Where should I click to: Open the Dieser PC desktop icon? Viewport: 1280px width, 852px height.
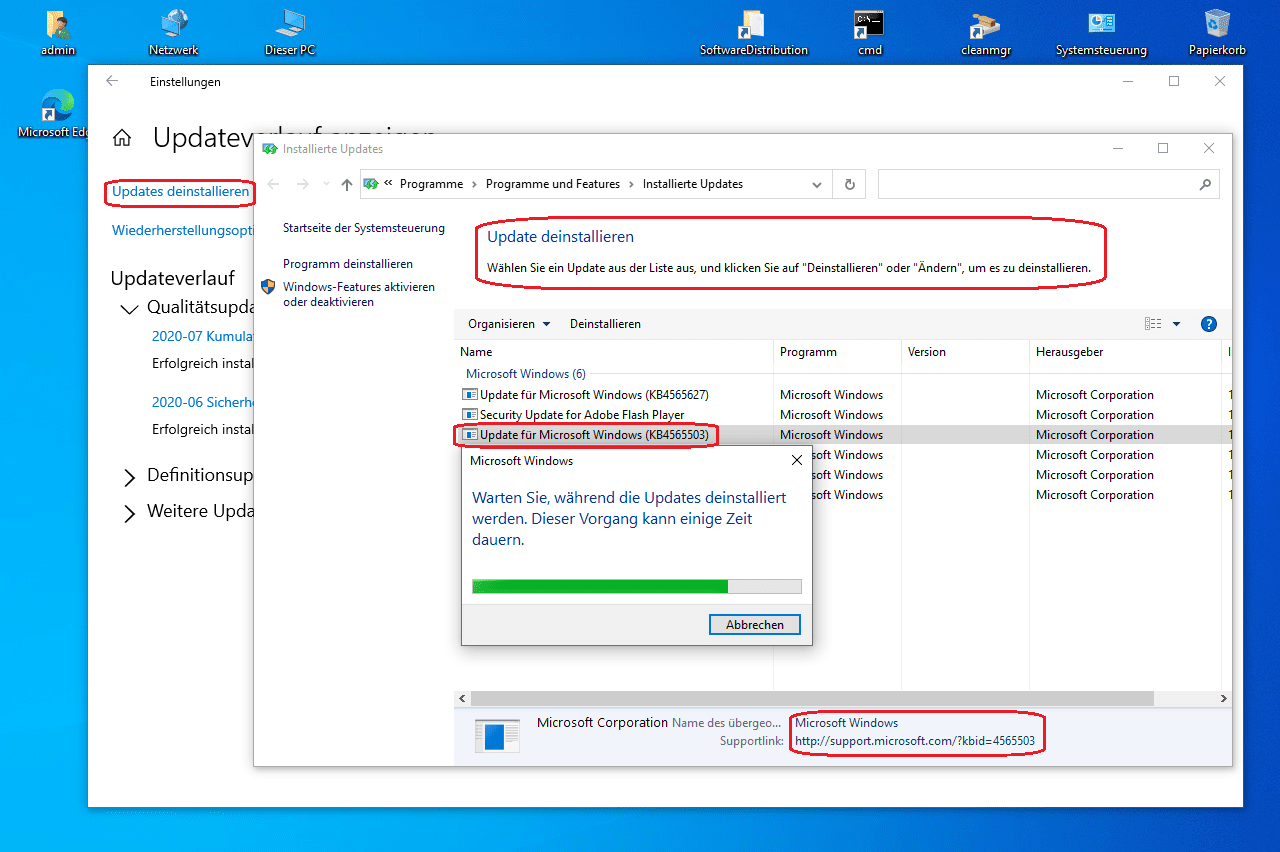[x=290, y=33]
